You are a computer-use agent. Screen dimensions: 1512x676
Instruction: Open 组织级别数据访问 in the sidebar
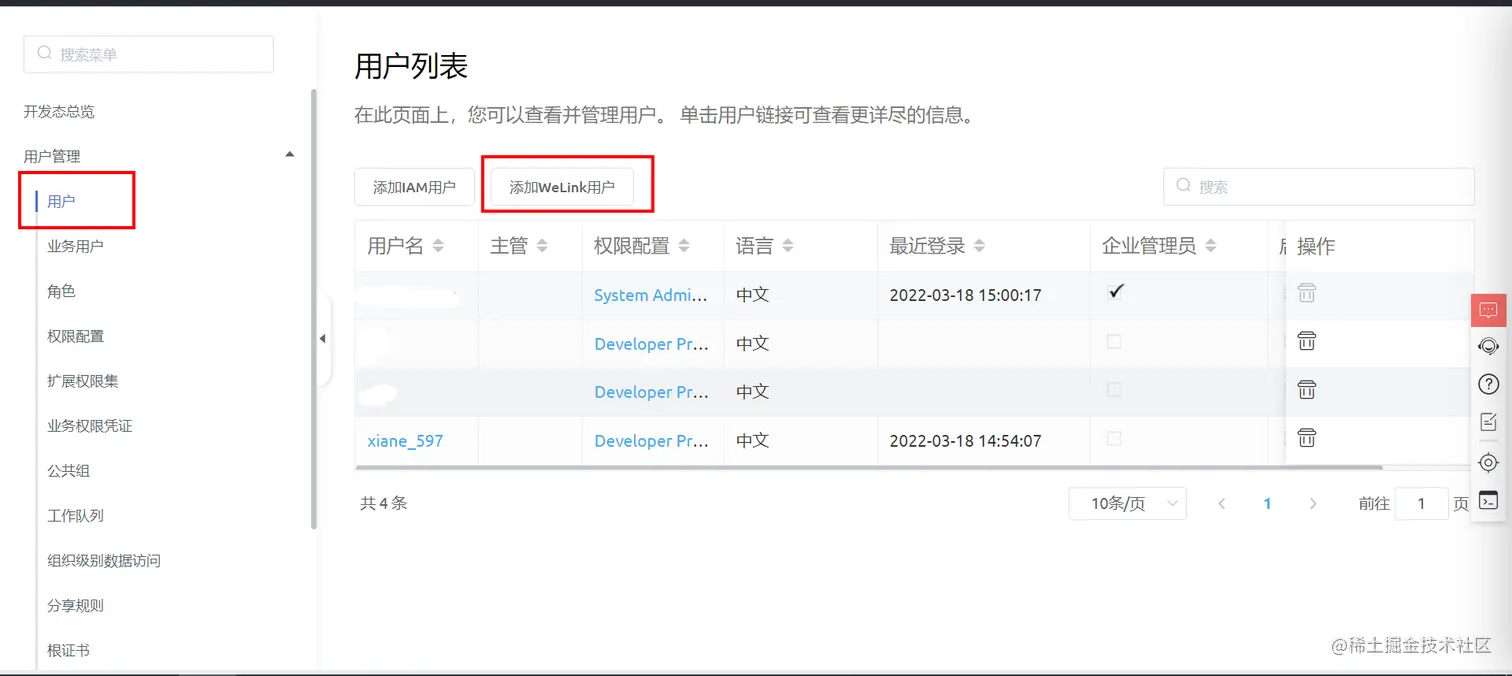104,561
